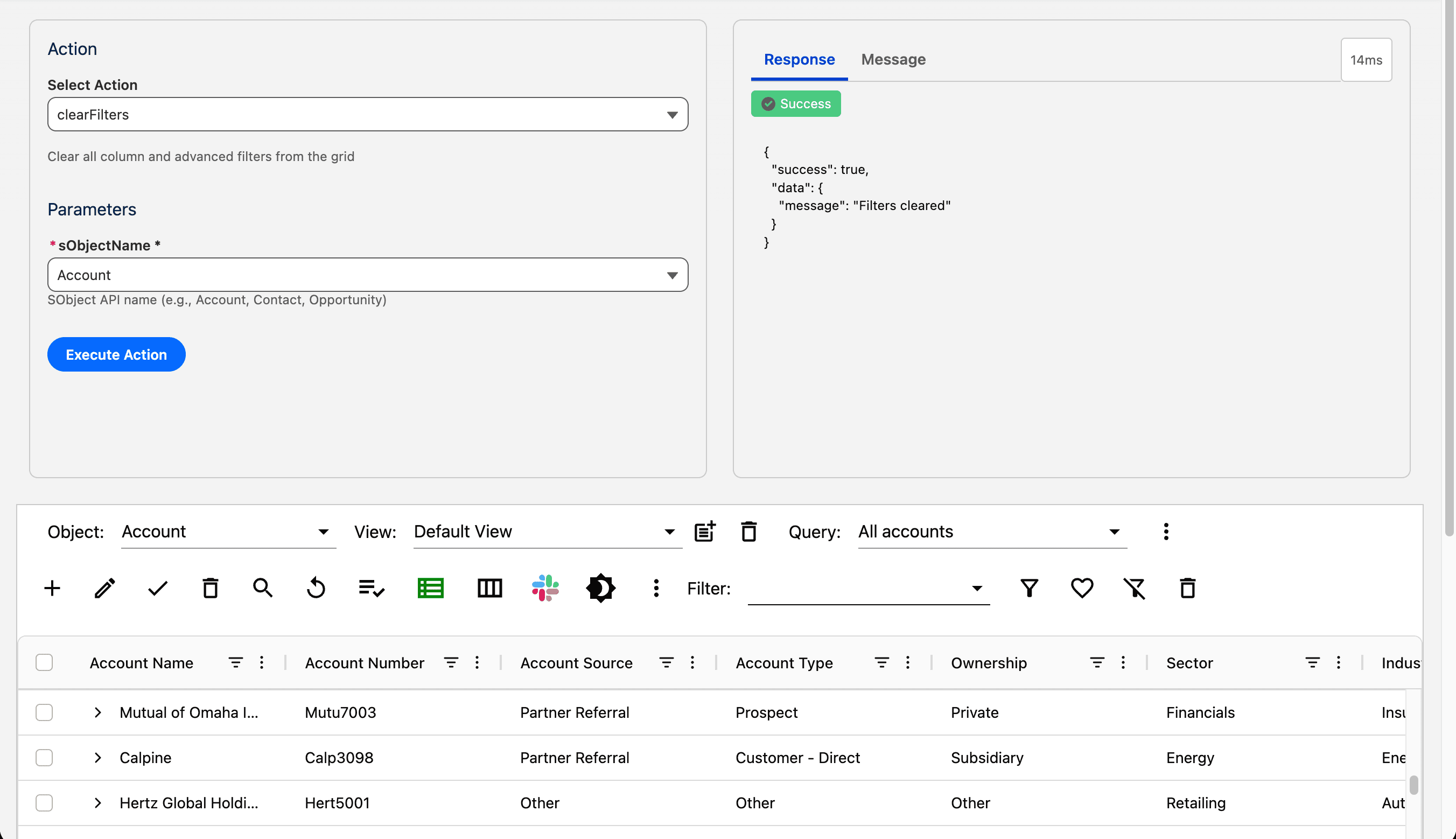1456x839 pixels.
Task: Click the colorful Slack icon
Action: click(x=544, y=589)
